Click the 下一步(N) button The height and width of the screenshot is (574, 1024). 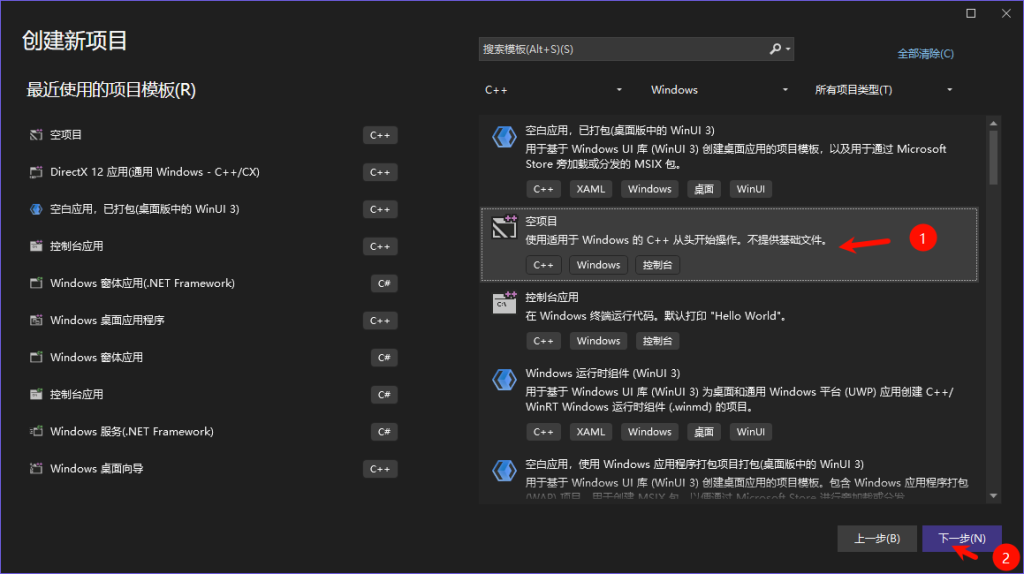click(x=961, y=538)
